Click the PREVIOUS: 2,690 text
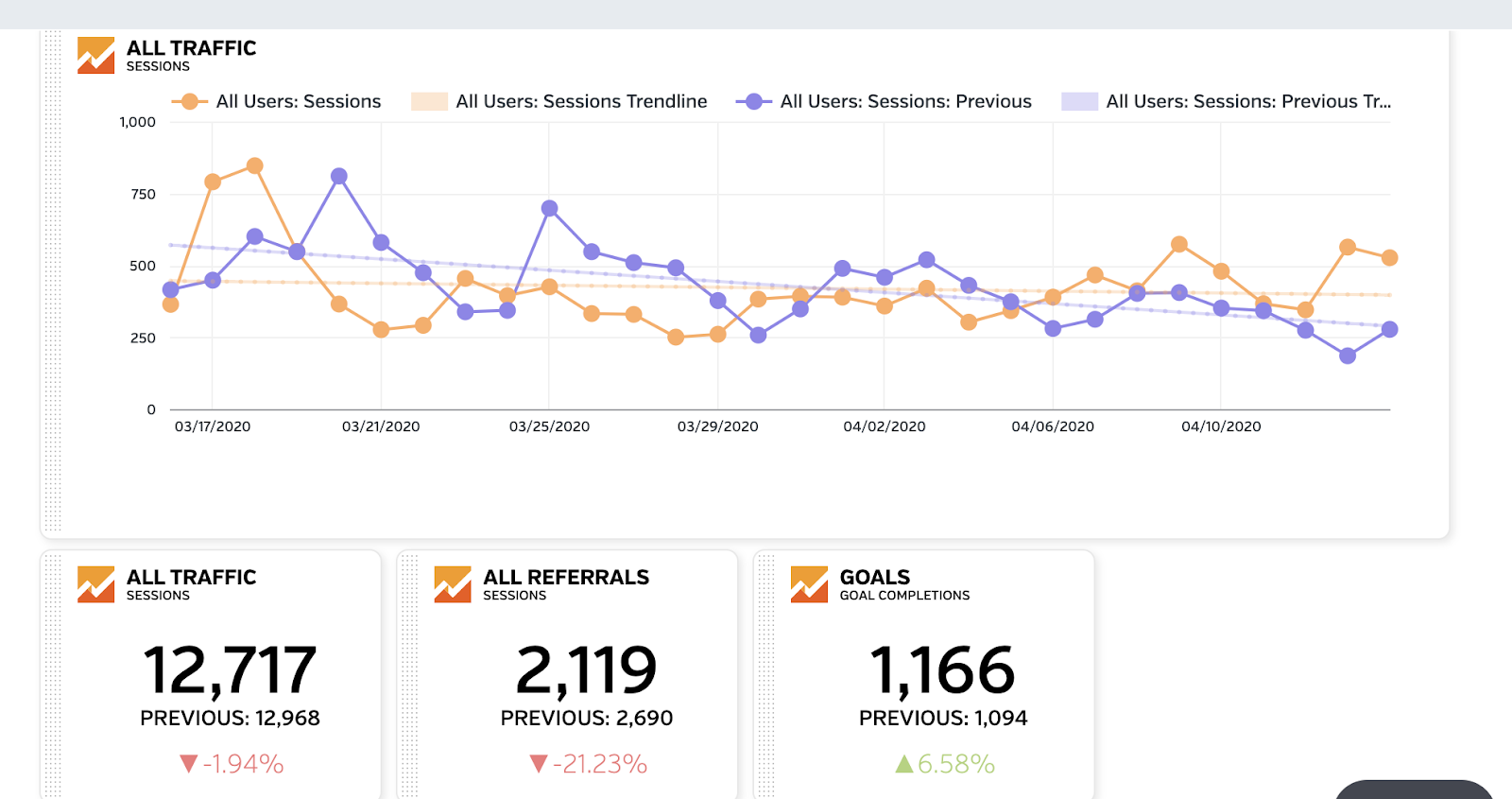Image resolution: width=1512 pixels, height=799 pixels. [x=587, y=719]
